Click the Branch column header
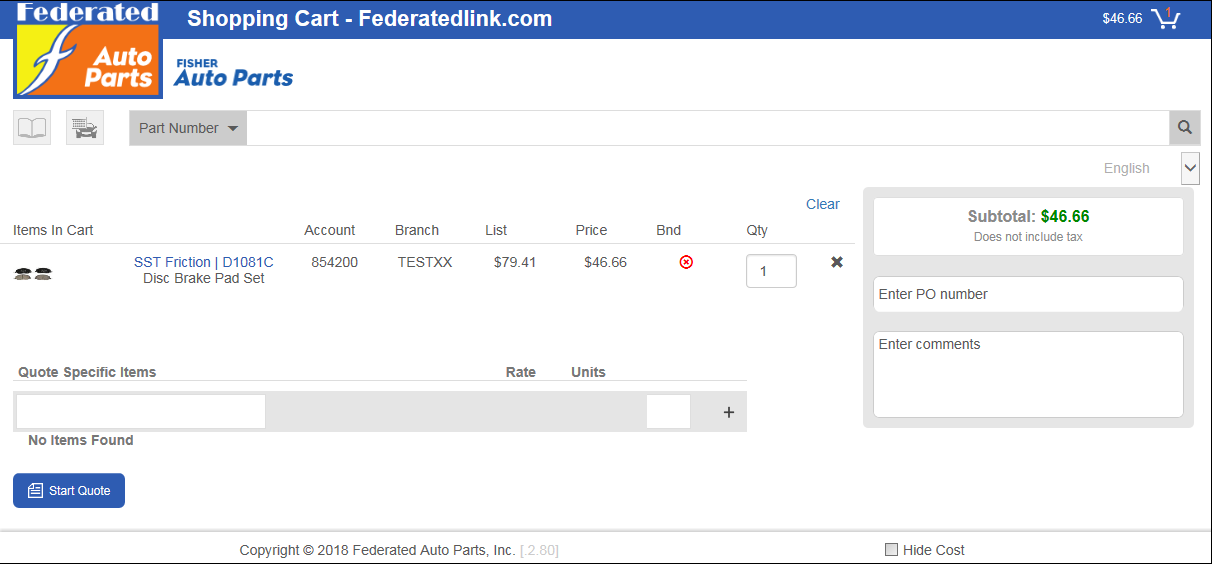Viewport: 1212px width, 564px height. [417, 230]
